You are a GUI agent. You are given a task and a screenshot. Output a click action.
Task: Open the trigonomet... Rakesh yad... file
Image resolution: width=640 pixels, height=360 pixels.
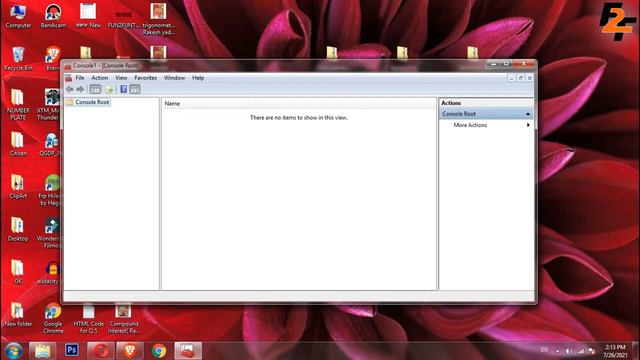pos(158,19)
